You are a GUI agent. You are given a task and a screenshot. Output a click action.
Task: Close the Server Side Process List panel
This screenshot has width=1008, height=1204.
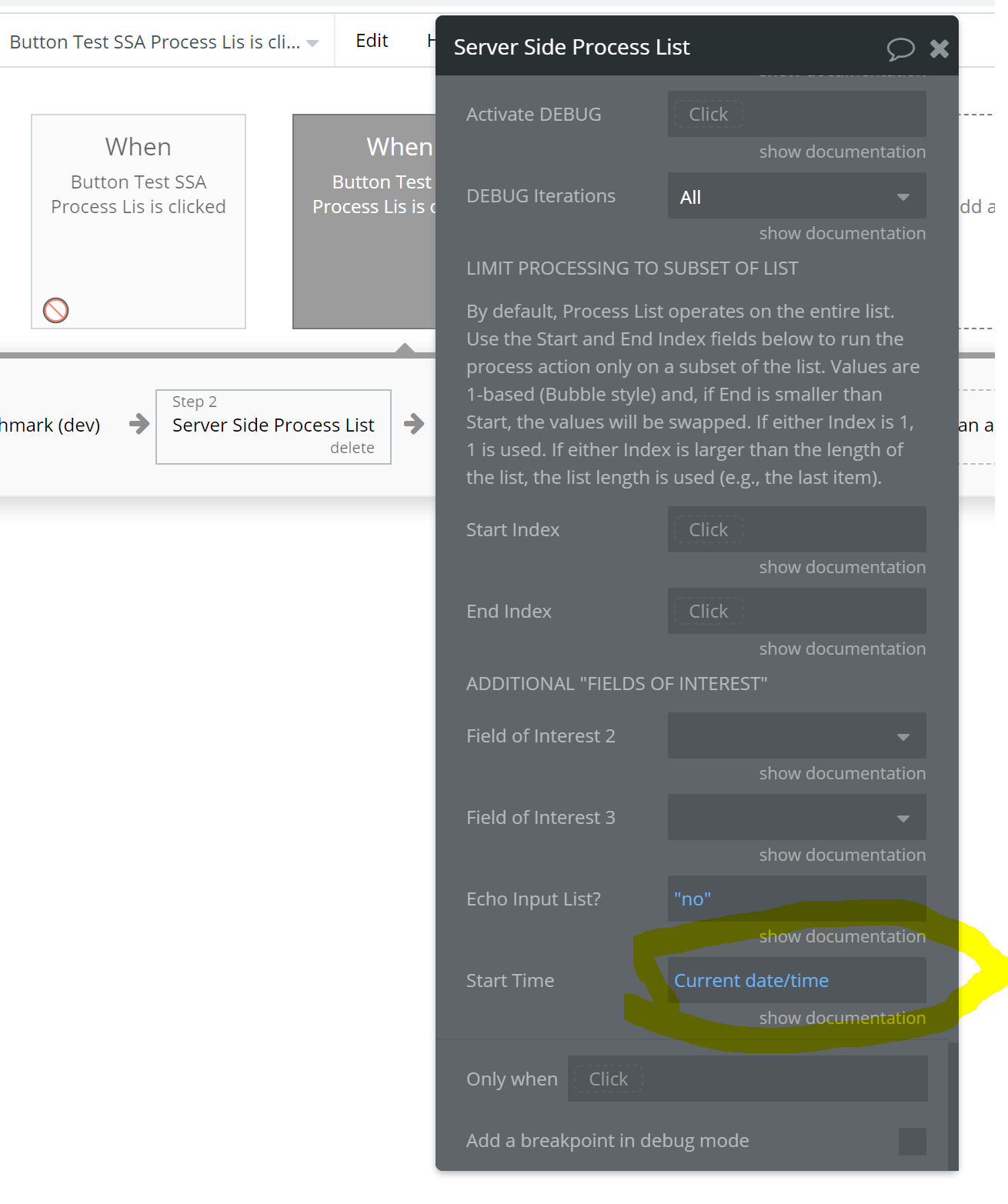pos(940,49)
